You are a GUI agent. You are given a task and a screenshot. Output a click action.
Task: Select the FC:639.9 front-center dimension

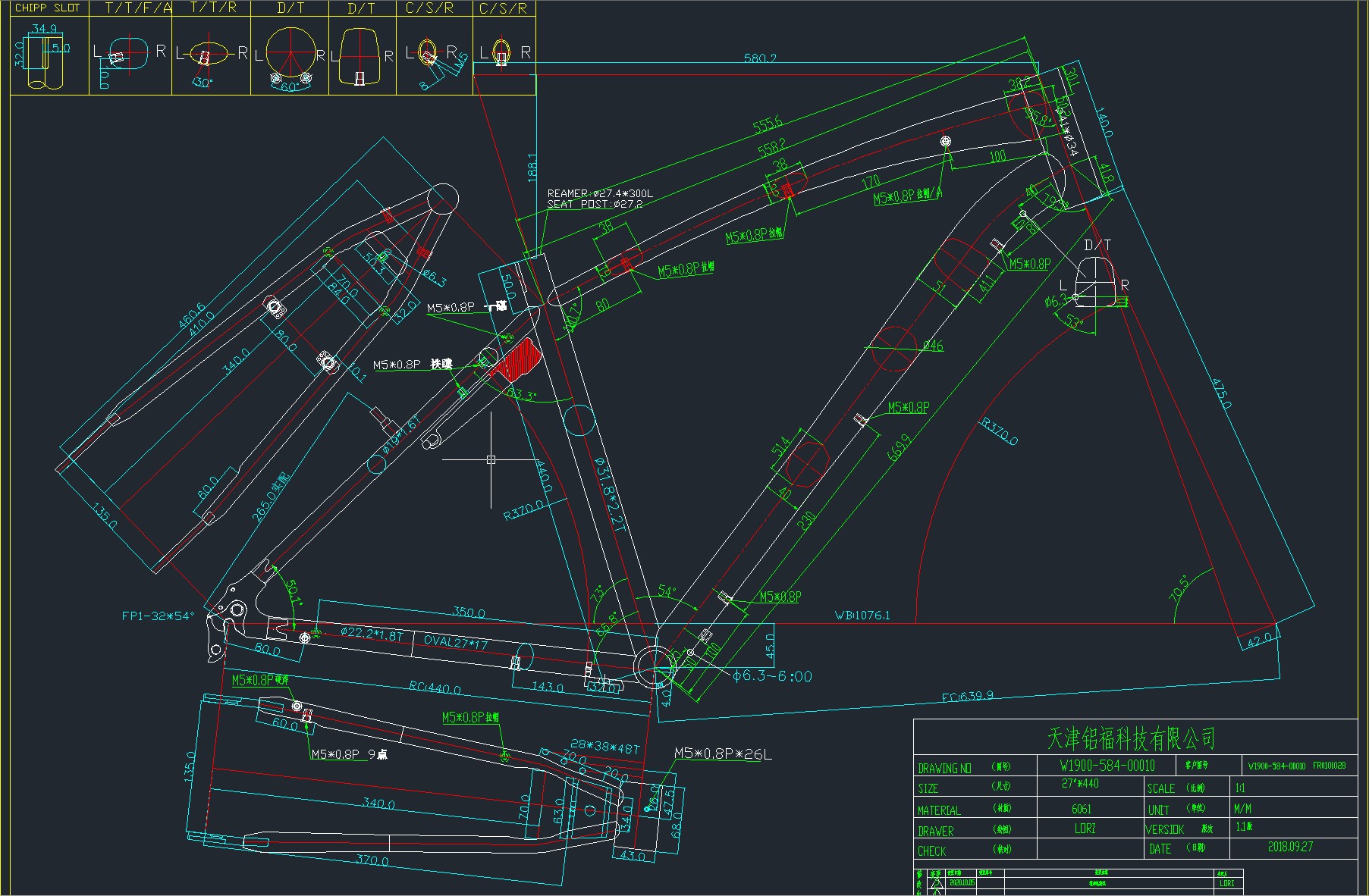tap(967, 696)
